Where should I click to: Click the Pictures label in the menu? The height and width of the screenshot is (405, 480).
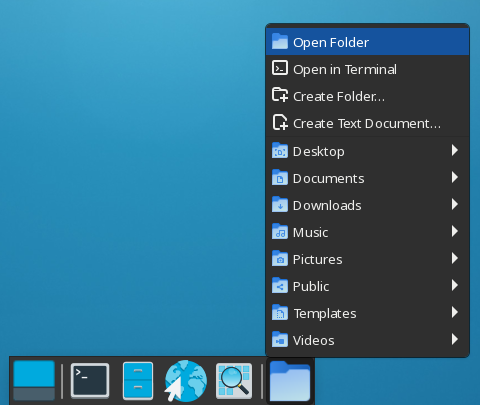[x=317, y=259]
